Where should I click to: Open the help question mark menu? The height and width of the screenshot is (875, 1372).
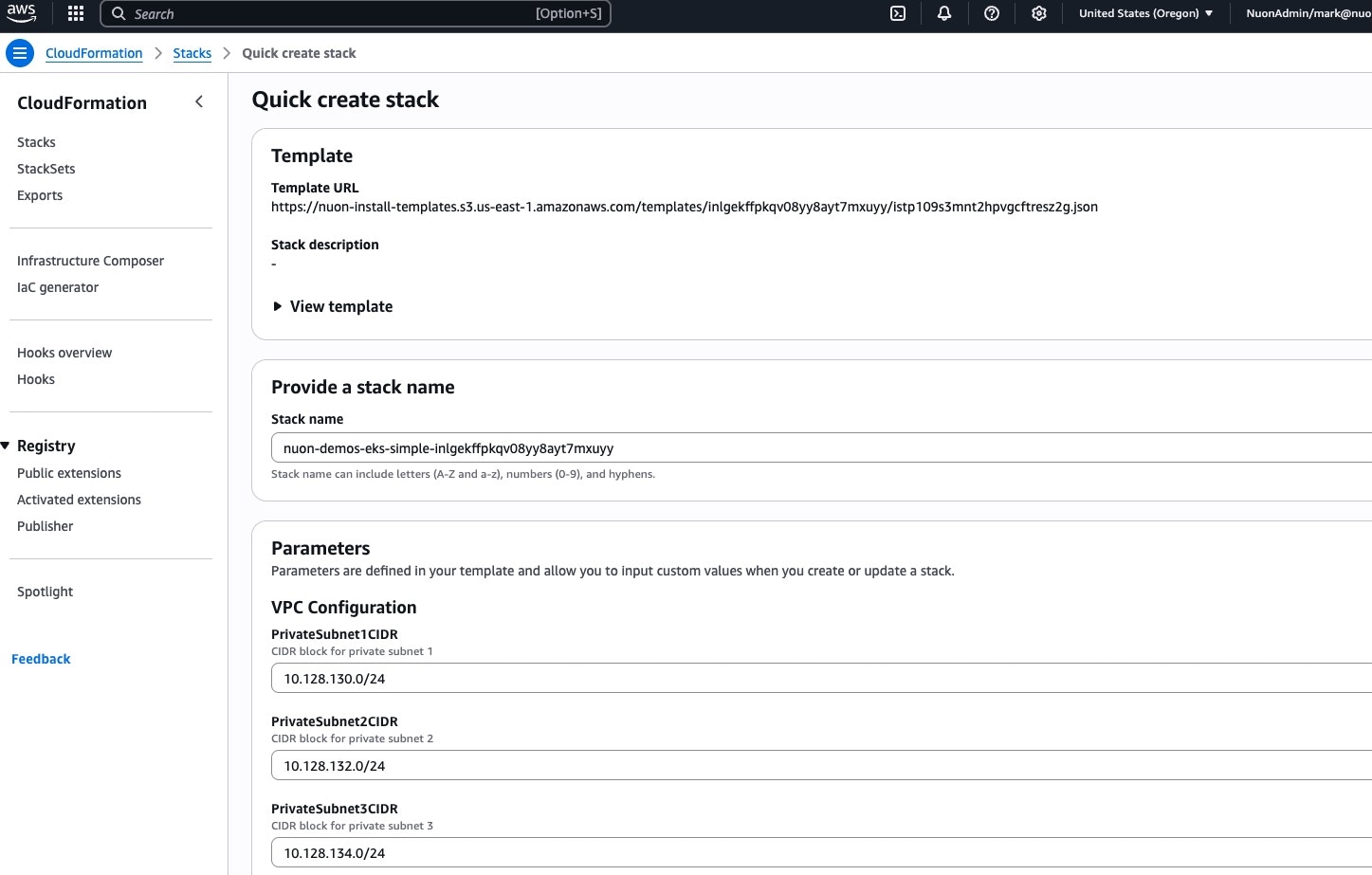coord(992,13)
